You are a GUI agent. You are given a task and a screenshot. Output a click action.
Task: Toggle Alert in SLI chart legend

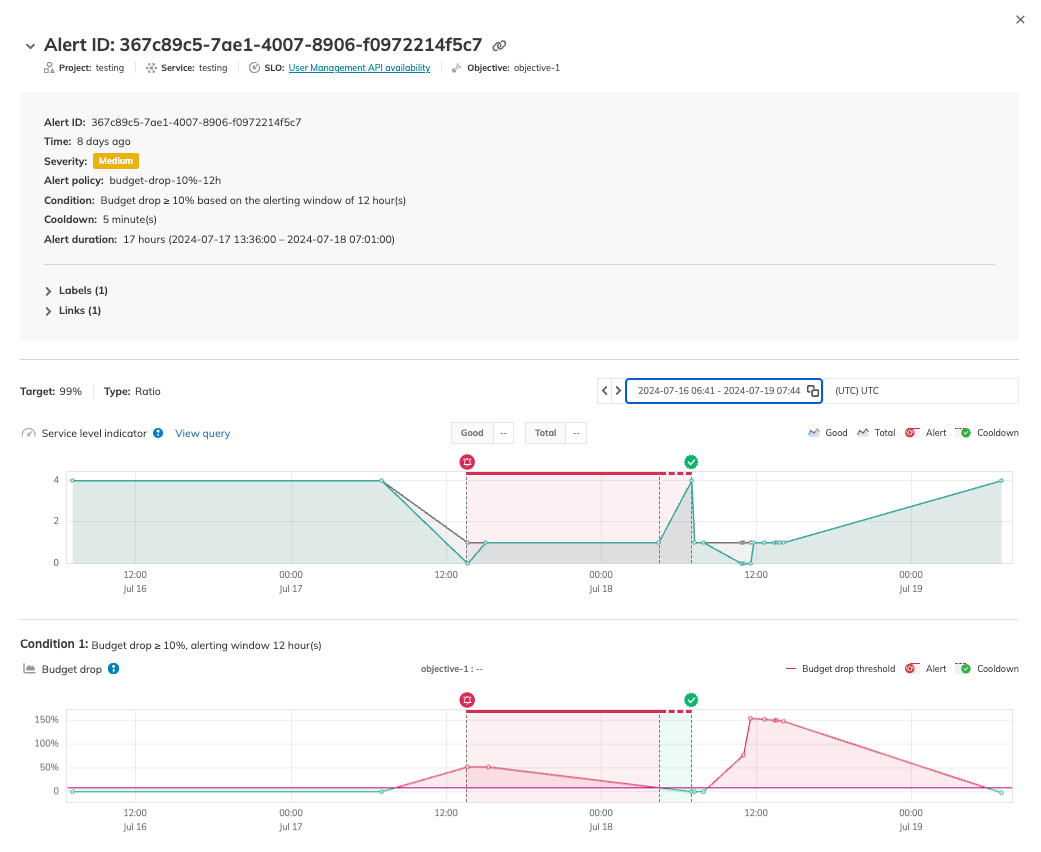pos(925,433)
